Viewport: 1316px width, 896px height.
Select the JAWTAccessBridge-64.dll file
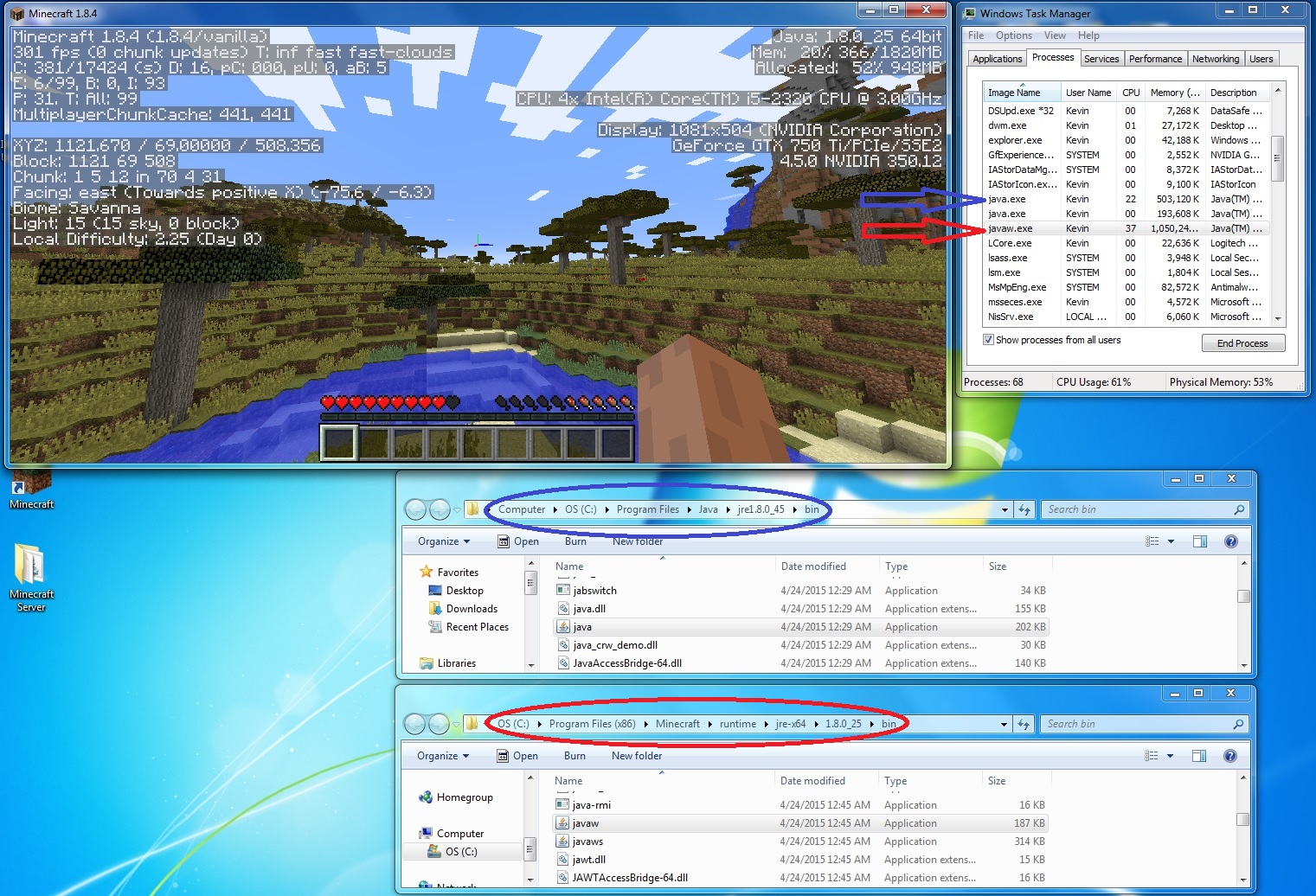pos(800,878)
